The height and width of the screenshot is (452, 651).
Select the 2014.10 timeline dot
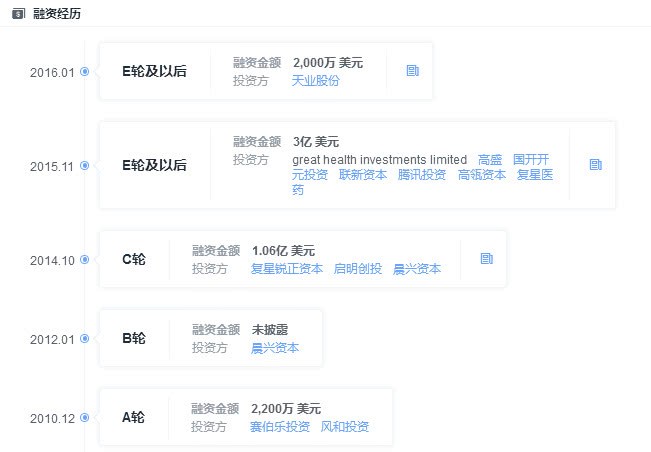(x=85, y=259)
